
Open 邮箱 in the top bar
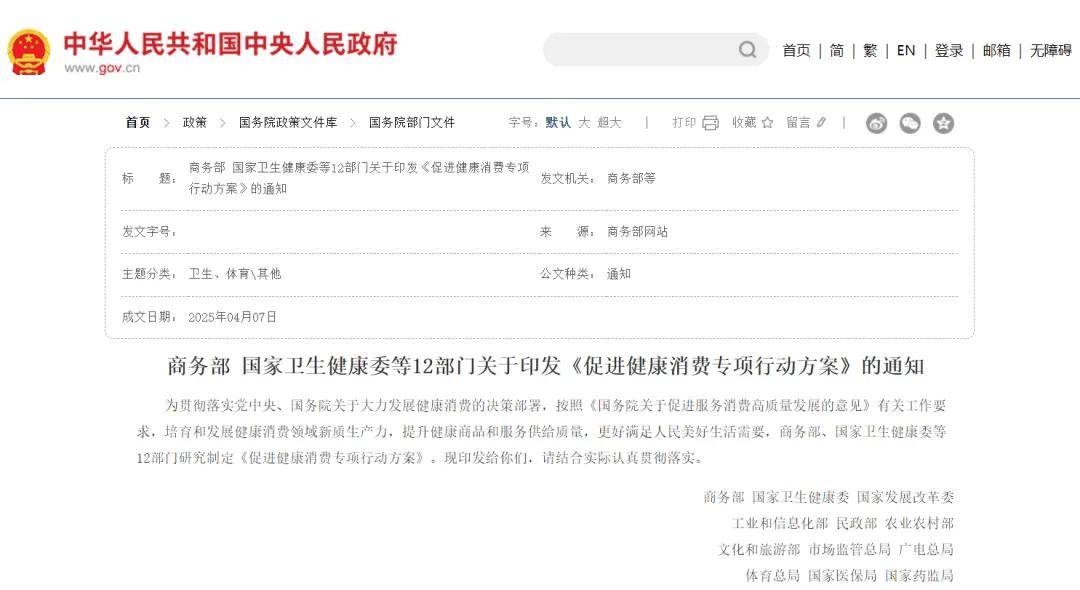(997, 50)
